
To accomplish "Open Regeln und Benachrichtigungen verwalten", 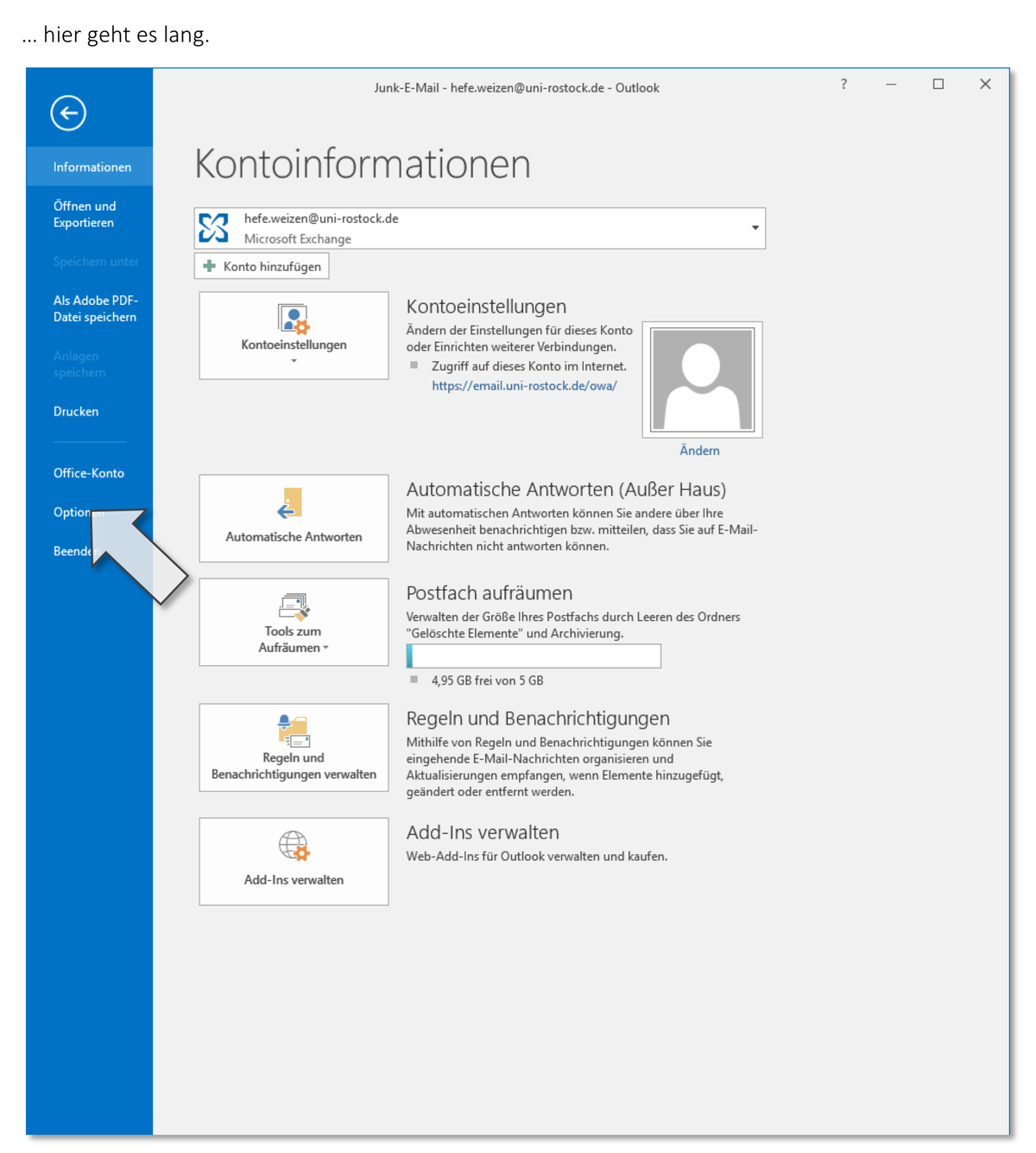I will tap(294, 747).
